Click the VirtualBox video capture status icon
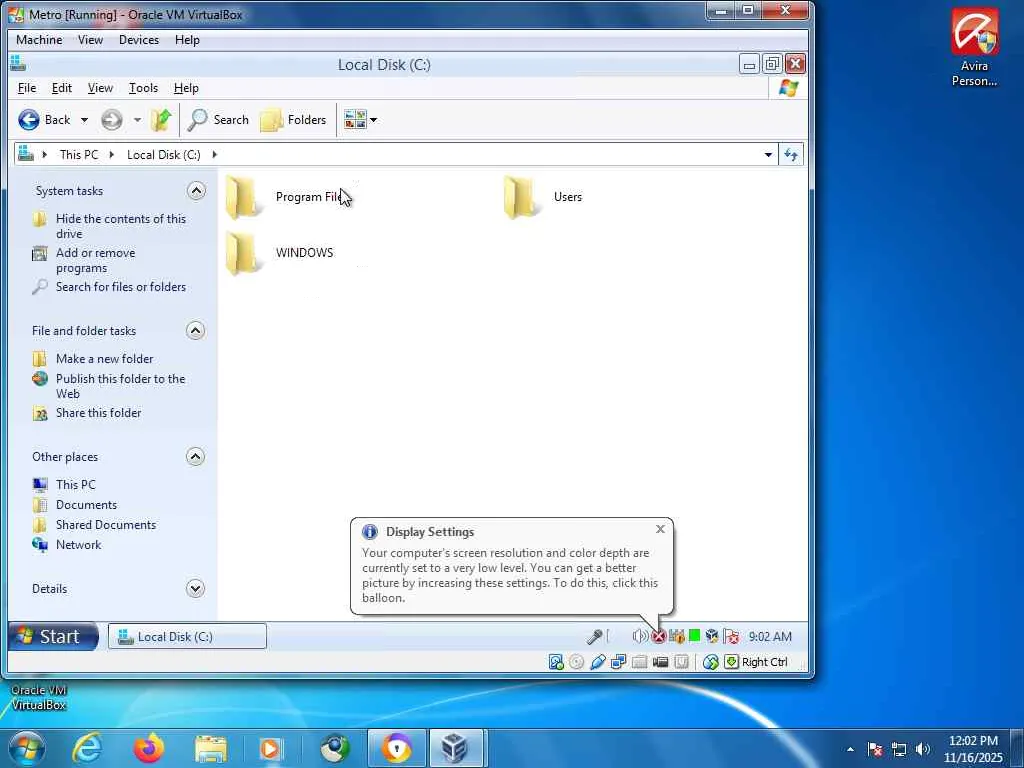 point(660,662)
